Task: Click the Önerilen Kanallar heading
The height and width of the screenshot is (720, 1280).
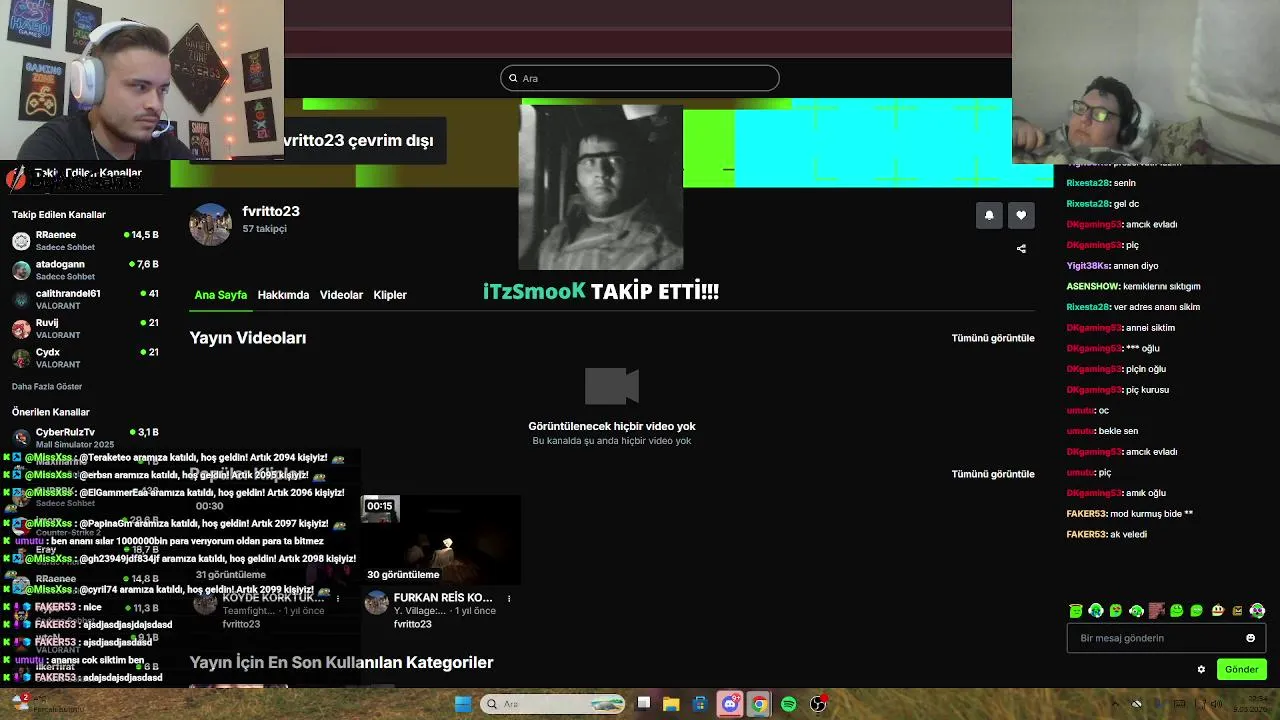Action: 51,412
